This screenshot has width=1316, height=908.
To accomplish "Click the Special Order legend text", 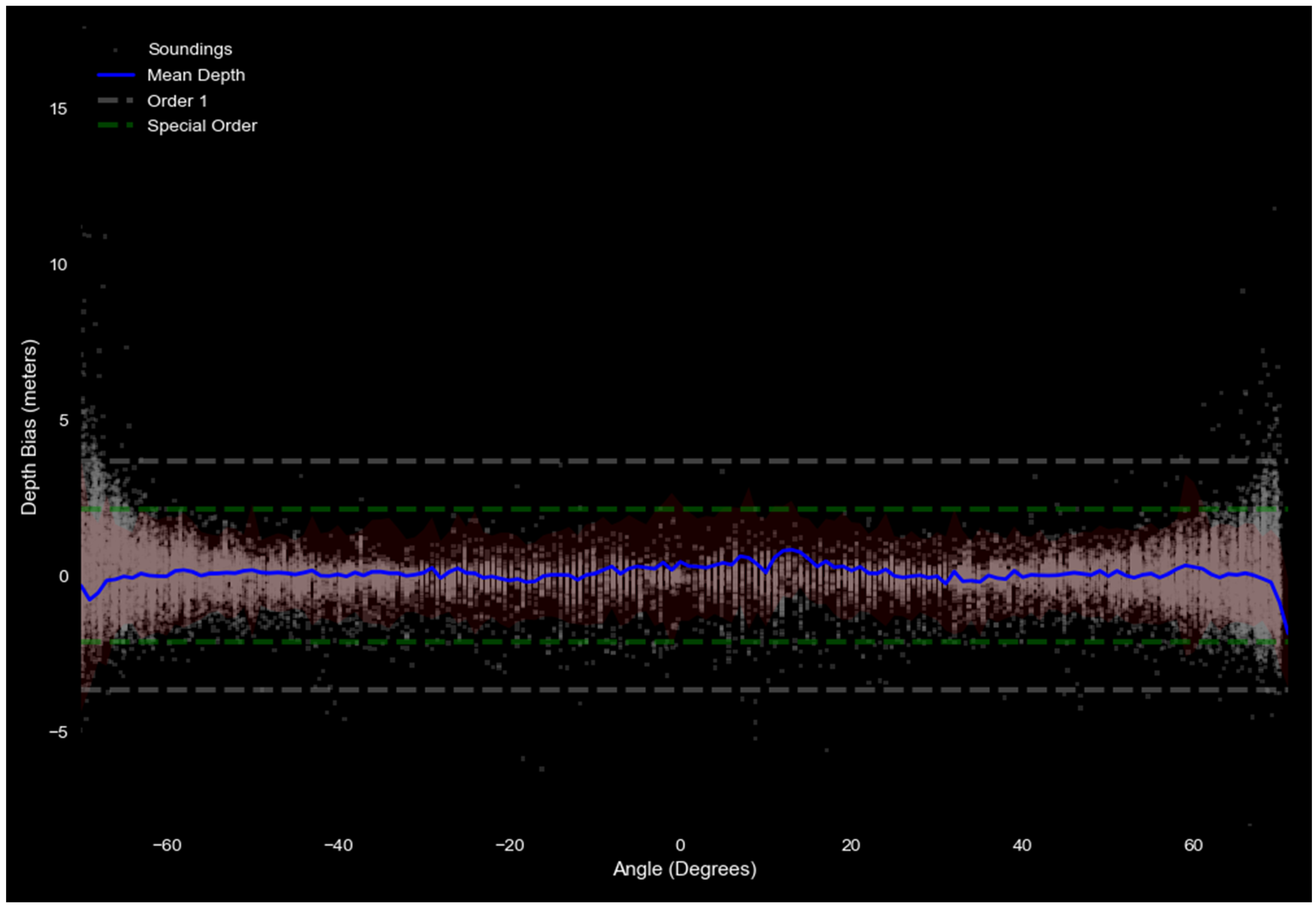I will [202, 126].
